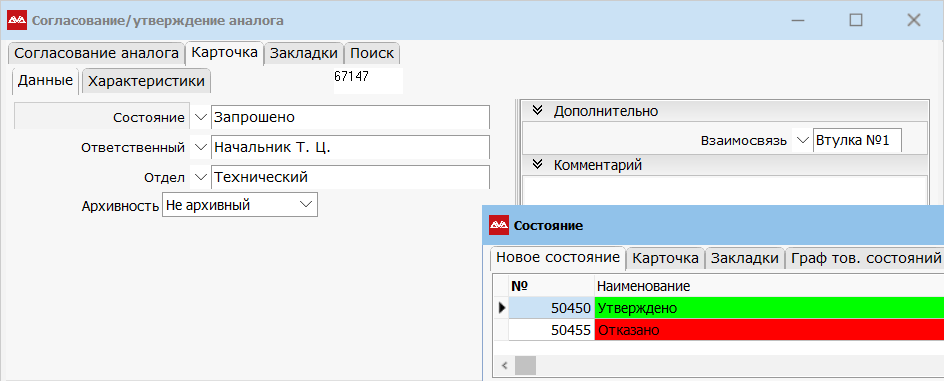Open Карточка tab in Состояние window
Screen dimensions: 944x381
coord(665,259)
